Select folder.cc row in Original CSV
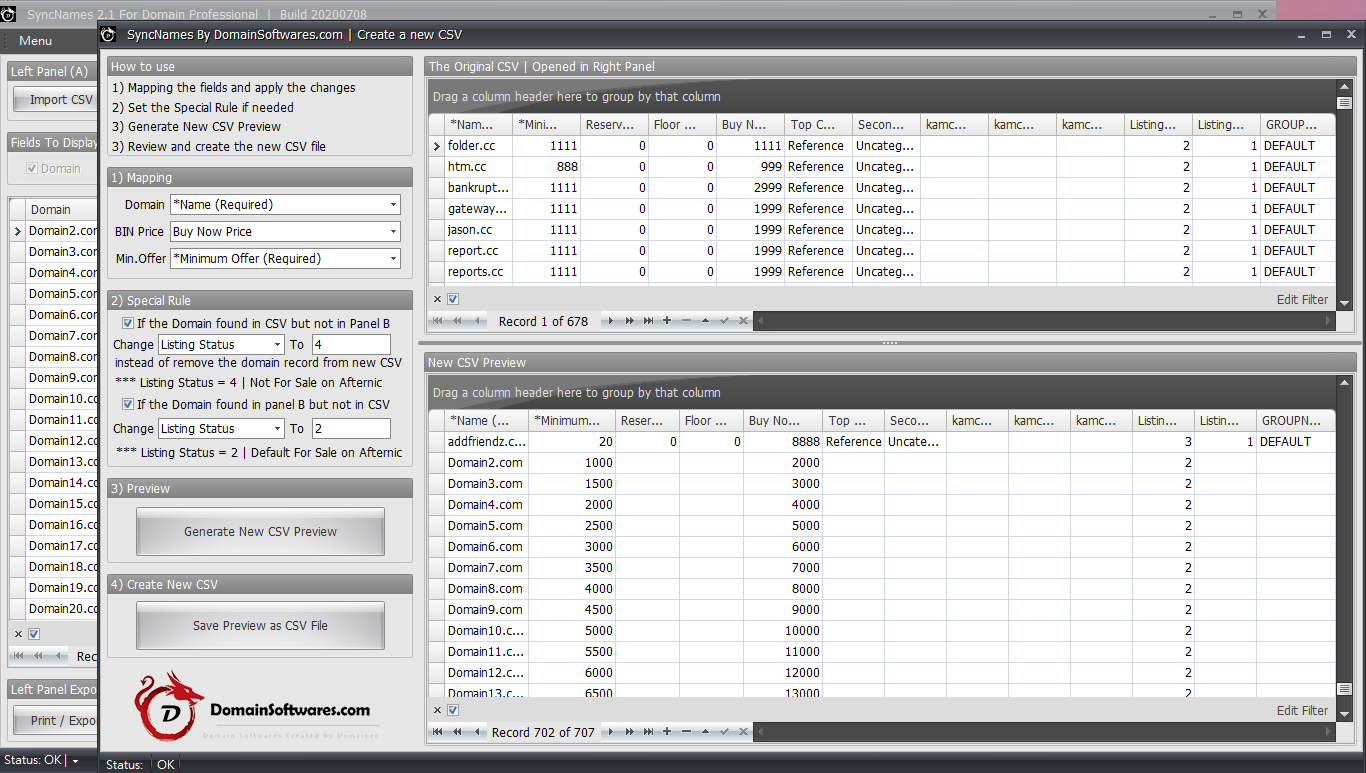The height and width of the screenshot is (773, 1366). [x=882, y=146]
